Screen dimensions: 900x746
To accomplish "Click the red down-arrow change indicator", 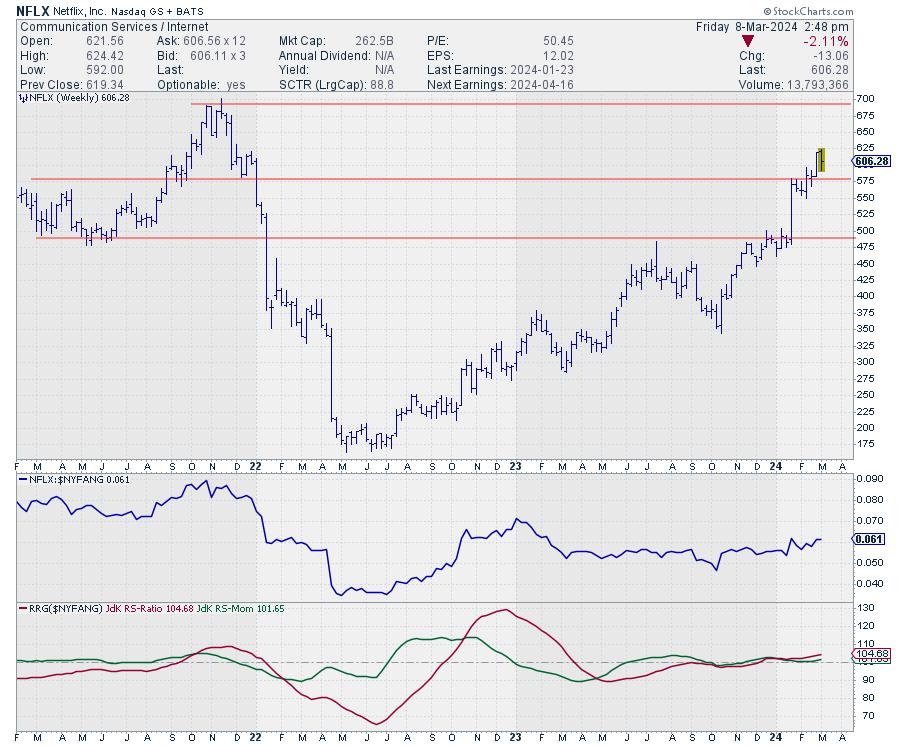I will [x=748, y=41].
